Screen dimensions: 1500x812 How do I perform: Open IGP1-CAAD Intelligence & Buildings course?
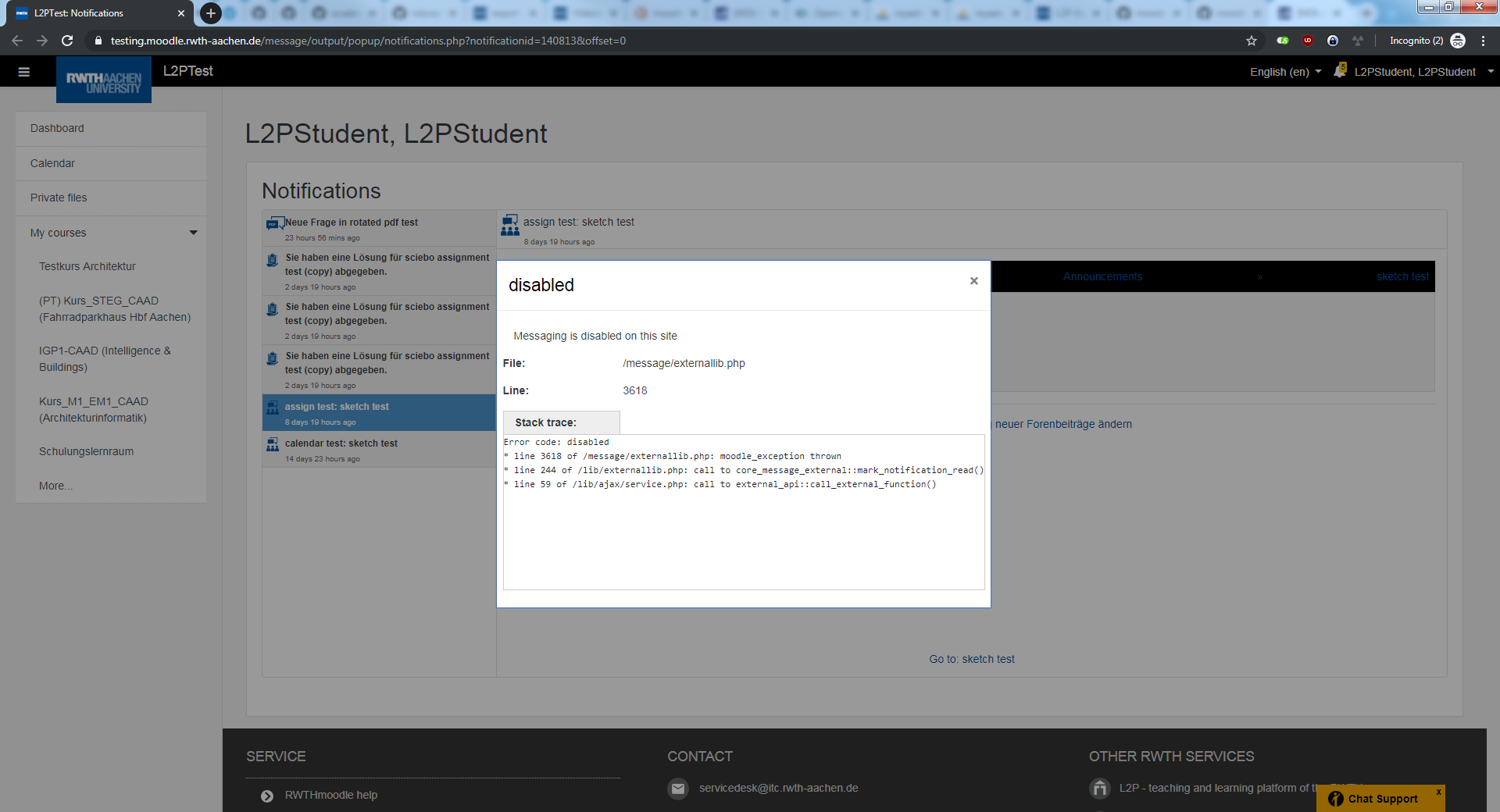click(x=105, y=358)
